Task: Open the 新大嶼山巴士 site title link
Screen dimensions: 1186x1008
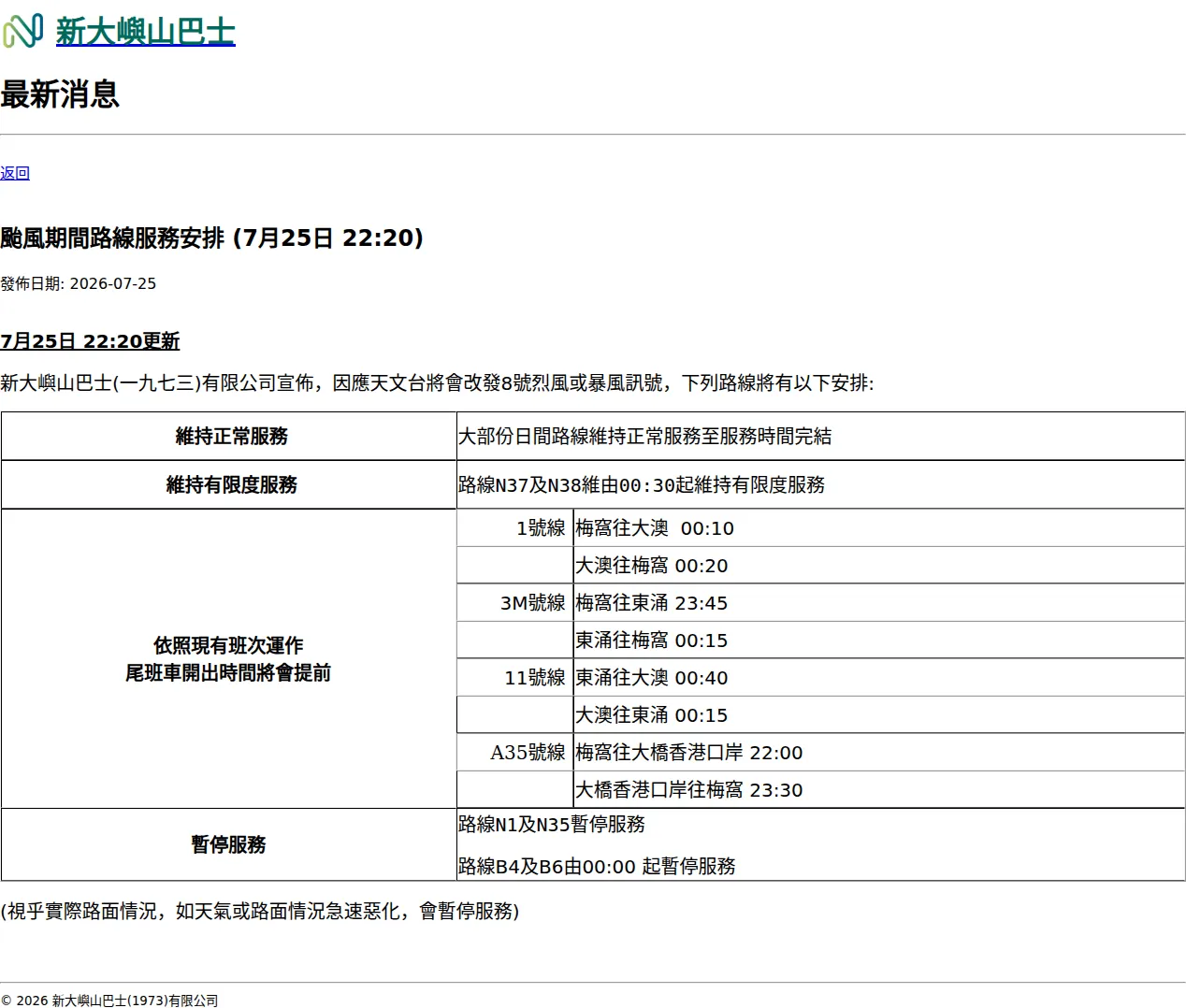Action: pos(145,32)
